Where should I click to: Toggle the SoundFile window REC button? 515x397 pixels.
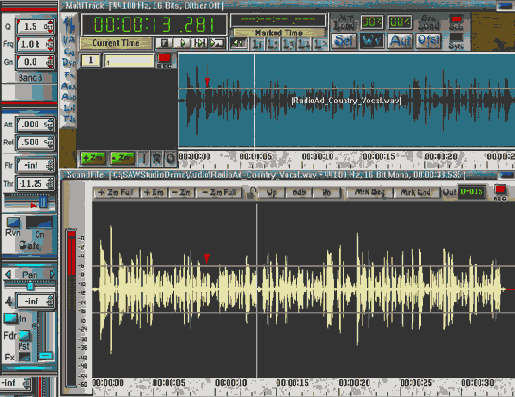tap(500, 192)
